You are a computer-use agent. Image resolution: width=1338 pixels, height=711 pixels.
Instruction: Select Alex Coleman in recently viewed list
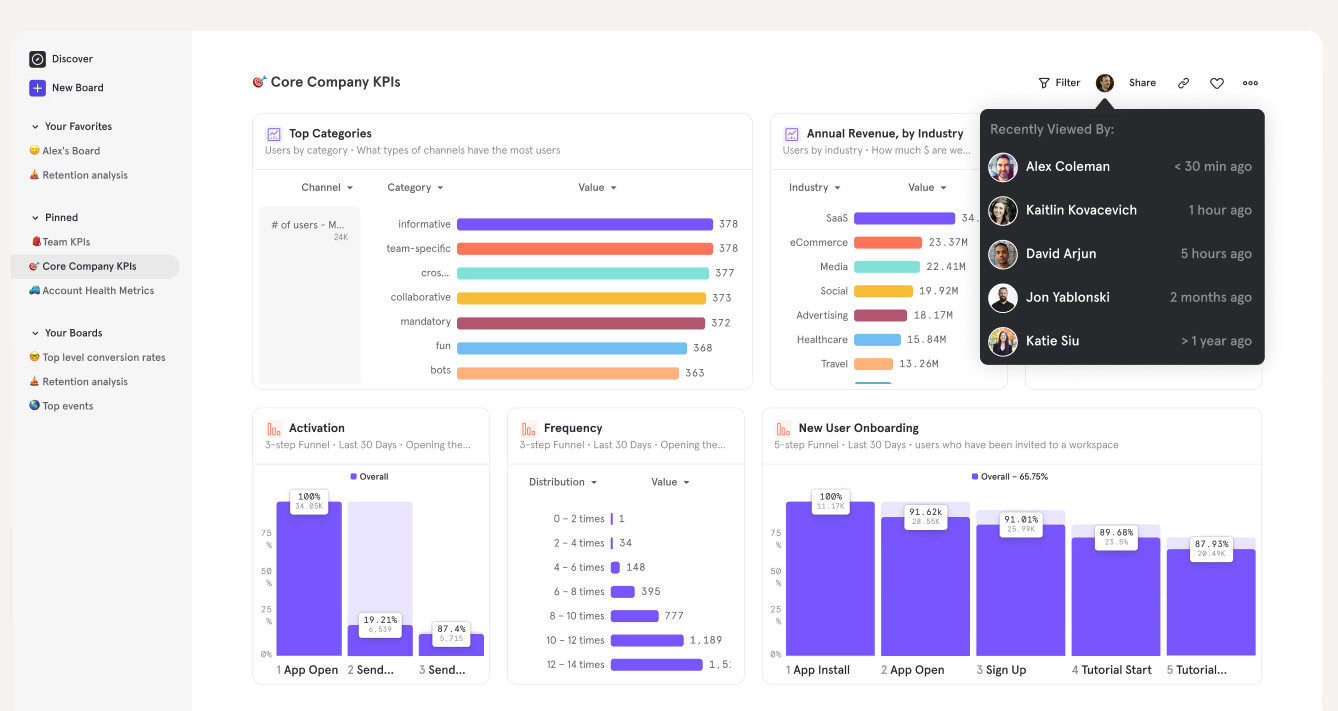(x=1067, y=167)
